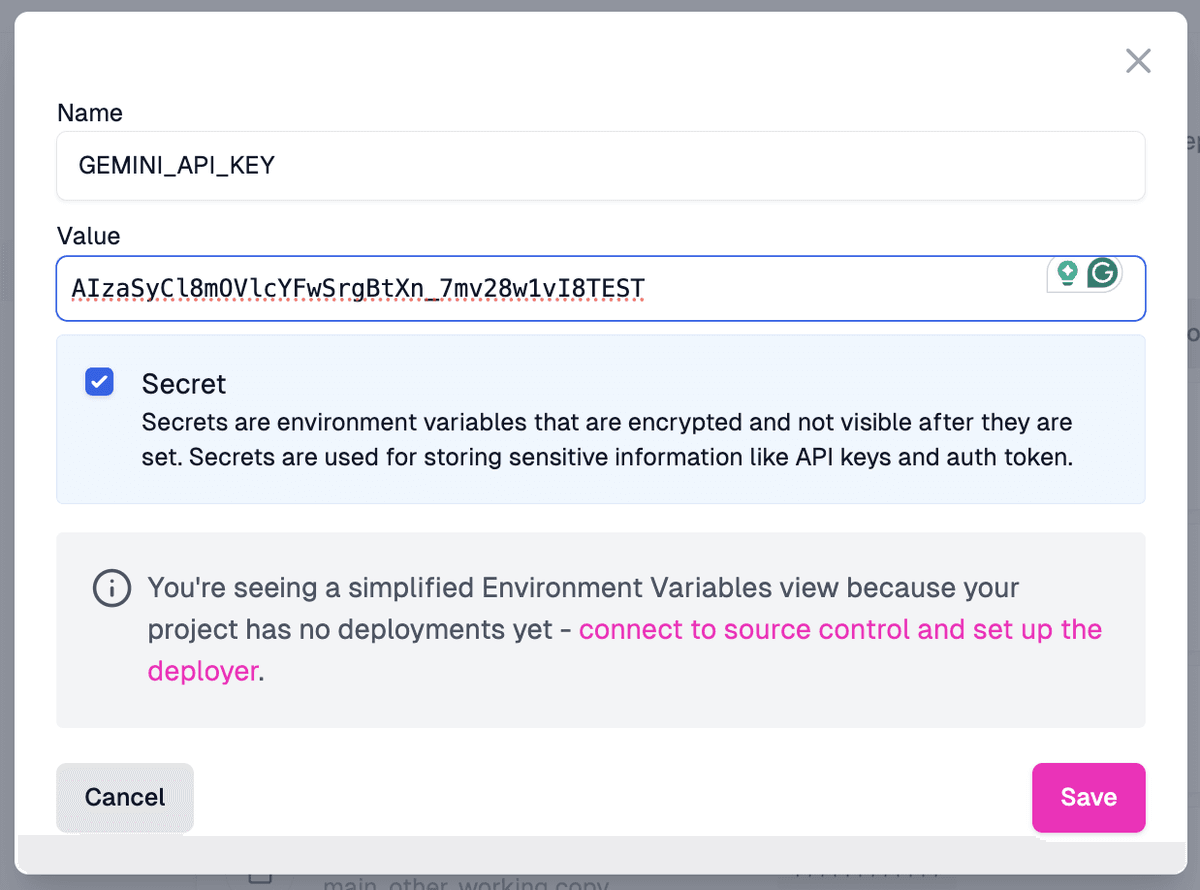
Task: Click the pink deployer link
Action: [202, 670]
